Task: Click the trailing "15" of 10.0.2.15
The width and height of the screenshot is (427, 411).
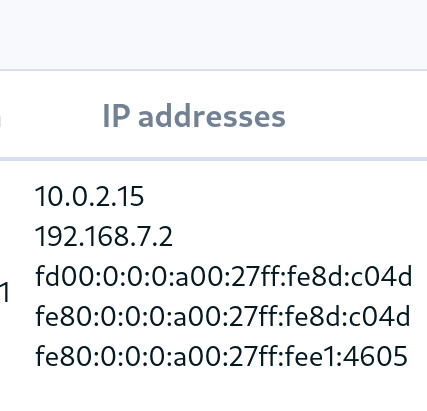Action: pyautogui.click(x=131, y=196)
